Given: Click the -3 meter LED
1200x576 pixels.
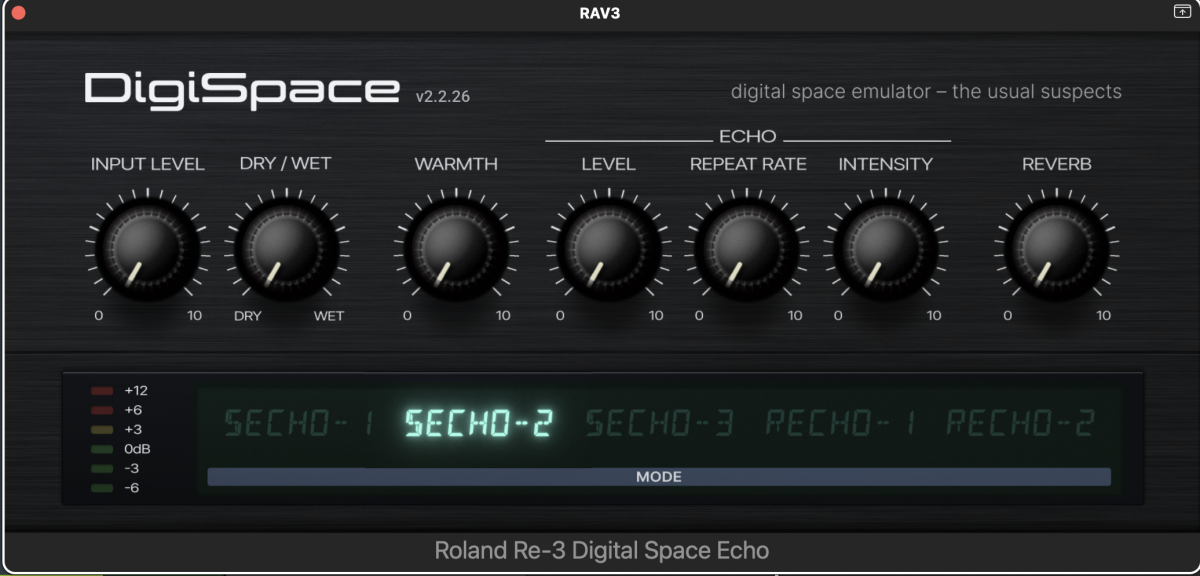Looking at the screenshot, I should click(102, 469).
